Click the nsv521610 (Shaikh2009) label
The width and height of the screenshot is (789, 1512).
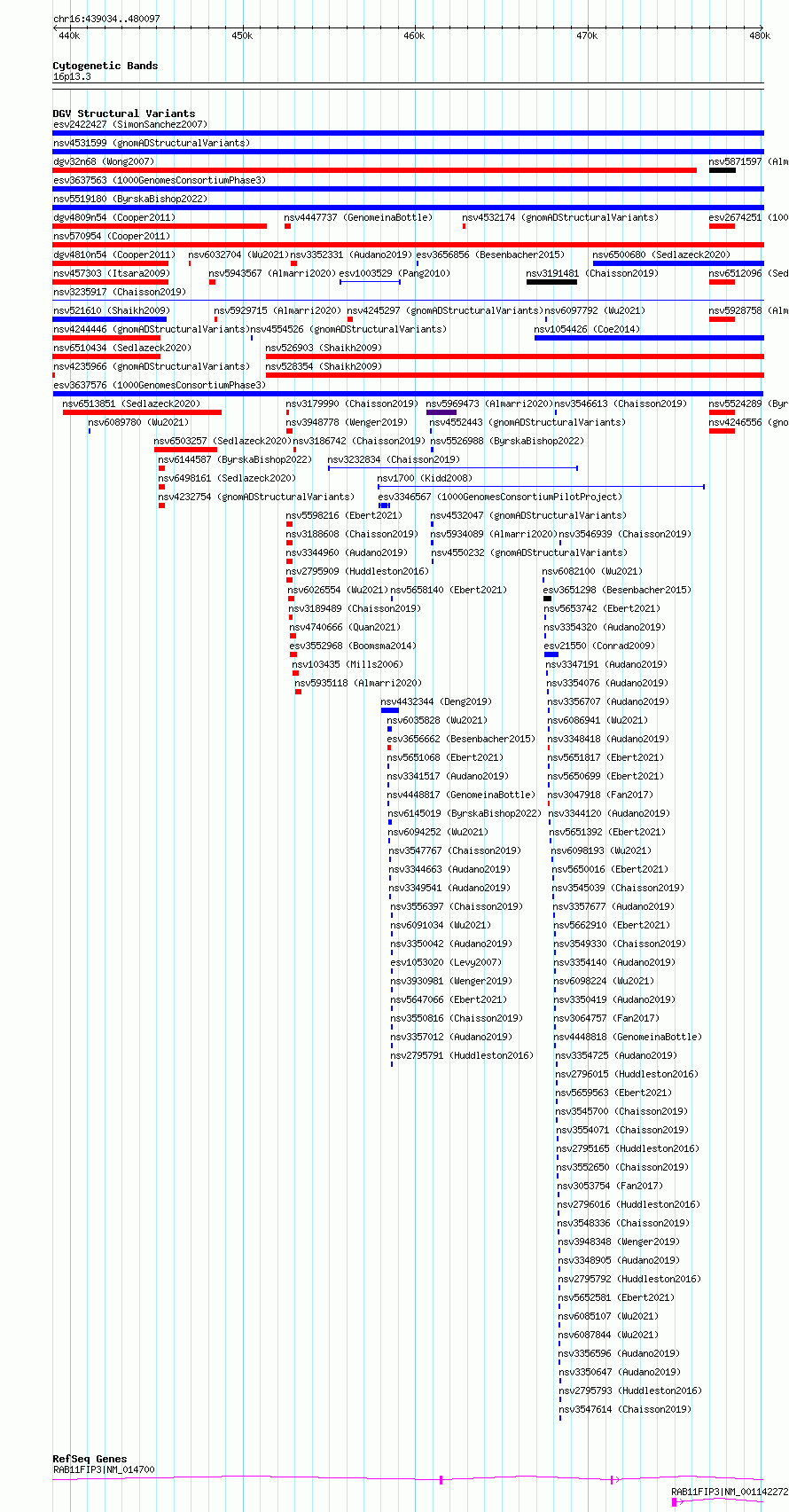pyautogui.click(x=112, y=311)
